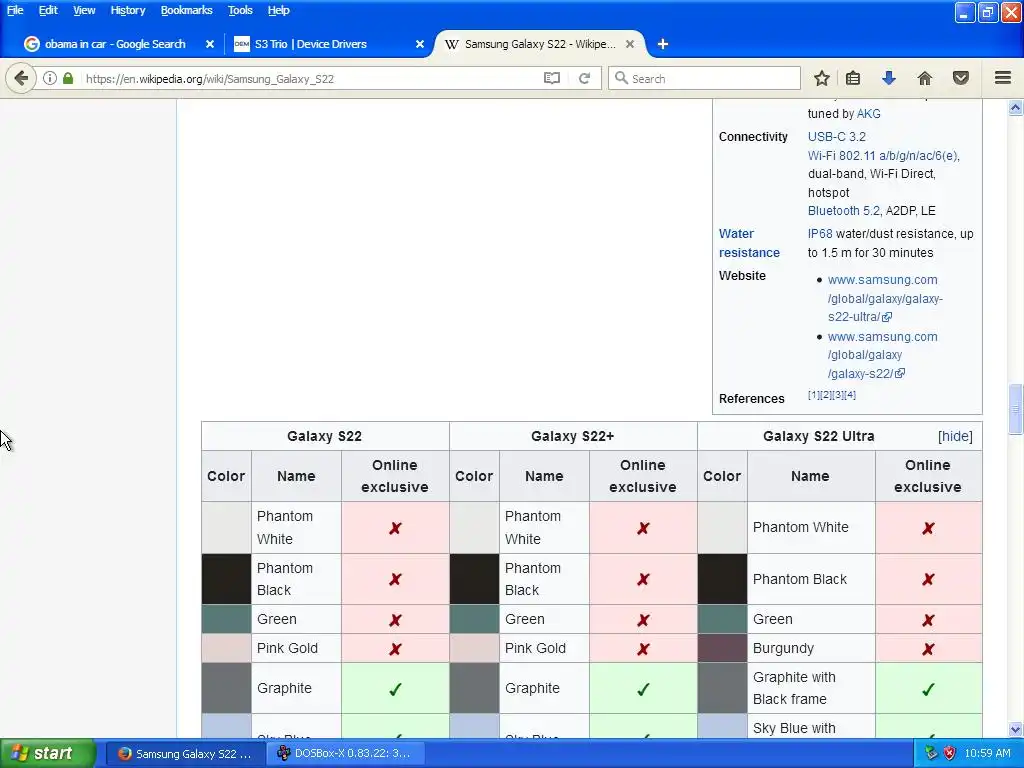Open the Downloads arrow icon
1024x768 pixels.
click(889, 78)
